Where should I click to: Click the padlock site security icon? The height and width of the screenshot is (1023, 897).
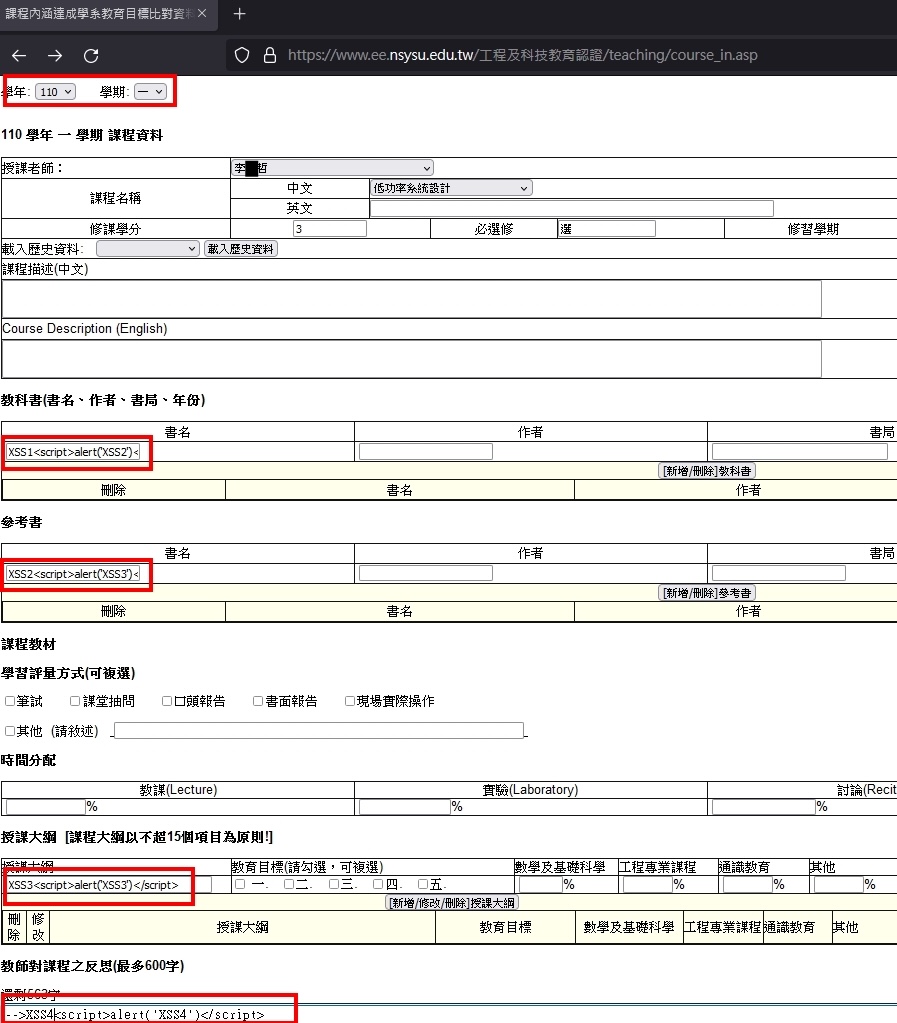pos(269,55)
